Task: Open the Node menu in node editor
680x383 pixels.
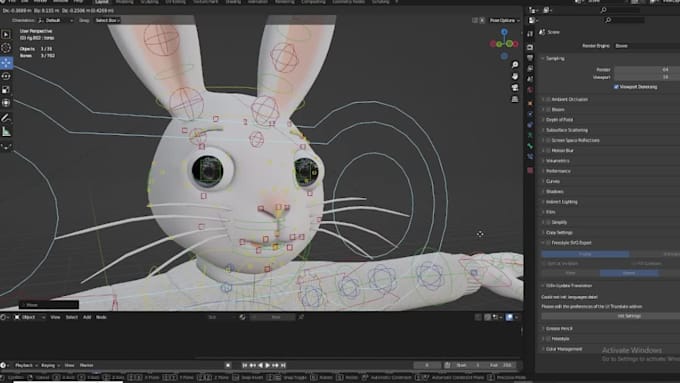Action: coord(101,318)
